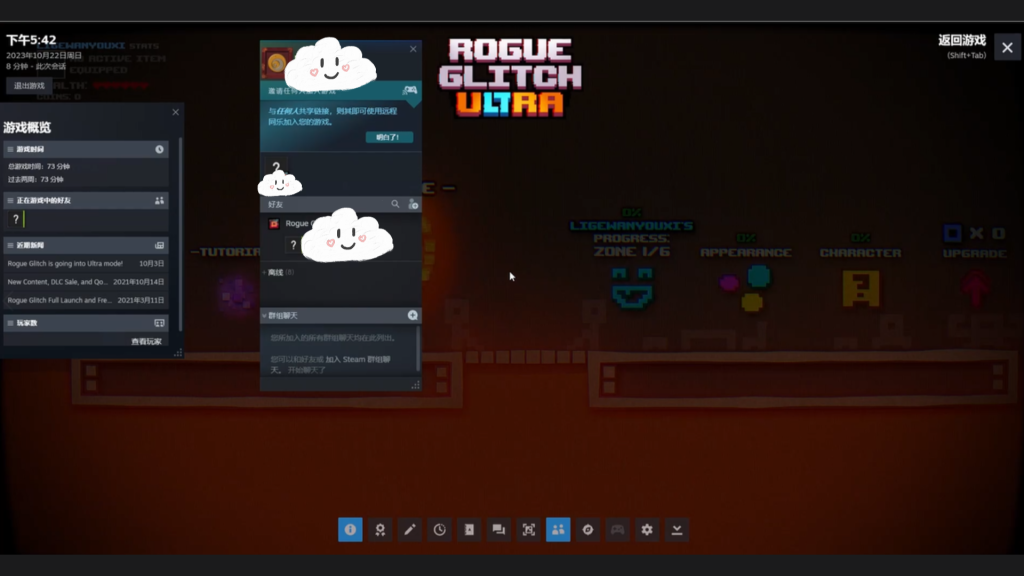Open the Achievements icon in overlay toolbar
The height and width of the screenshot is (576, 1024).
tap(380, 530)
